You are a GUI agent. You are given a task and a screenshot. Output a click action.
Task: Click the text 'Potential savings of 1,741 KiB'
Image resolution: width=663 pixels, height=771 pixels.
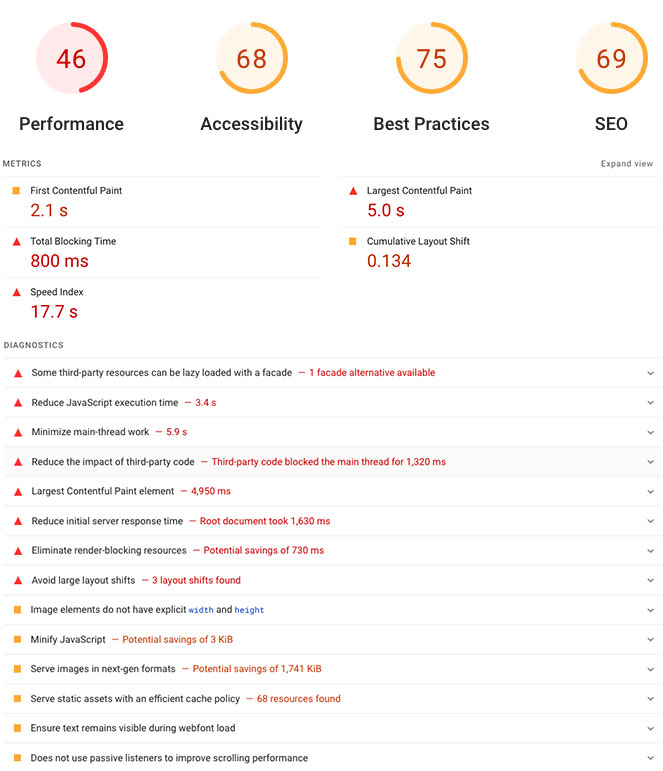coord(257,669)
